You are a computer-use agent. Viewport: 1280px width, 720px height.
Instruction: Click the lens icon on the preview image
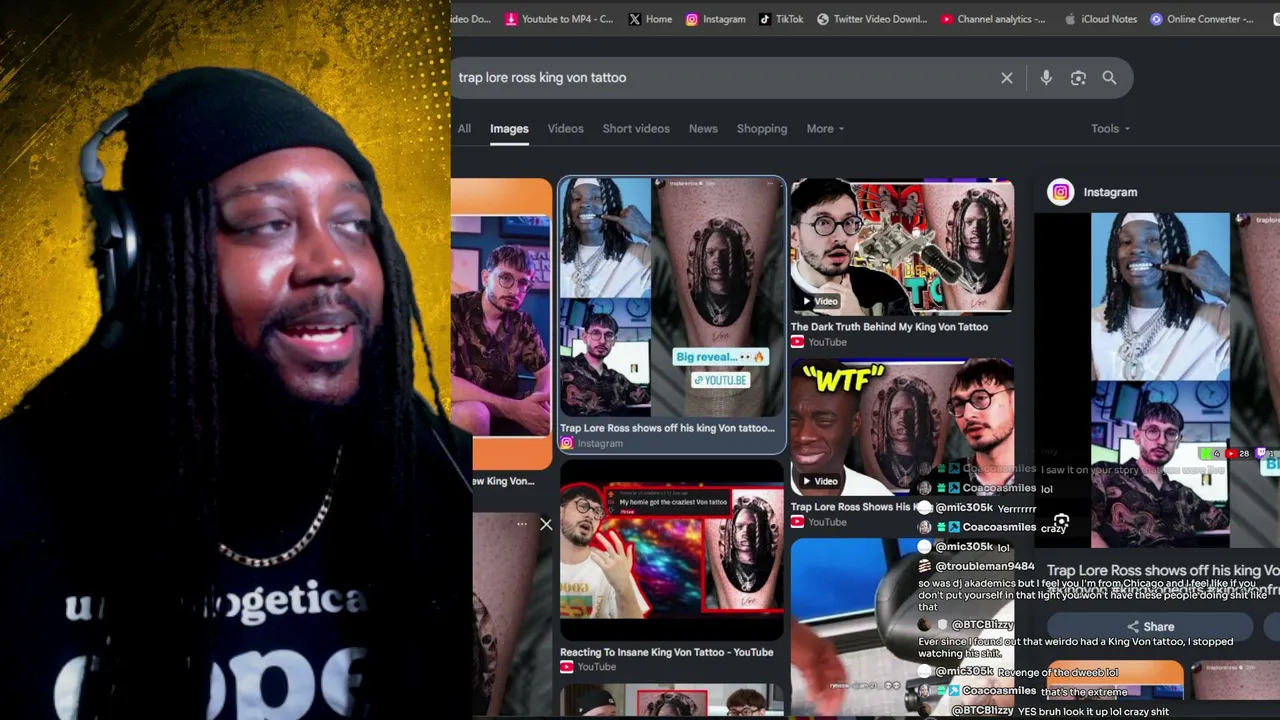tap(1061, 523)
